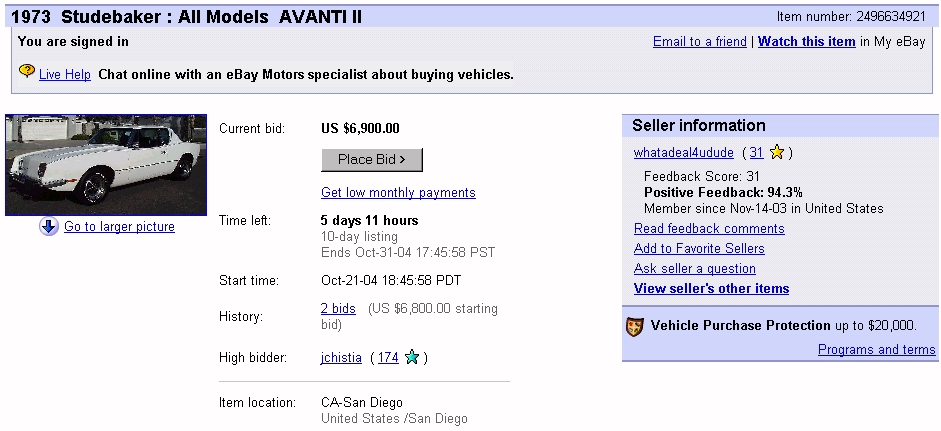The image size is (941, 431).
Task: Open seller whatadeal4udude profile link
Action: [684, 152]
